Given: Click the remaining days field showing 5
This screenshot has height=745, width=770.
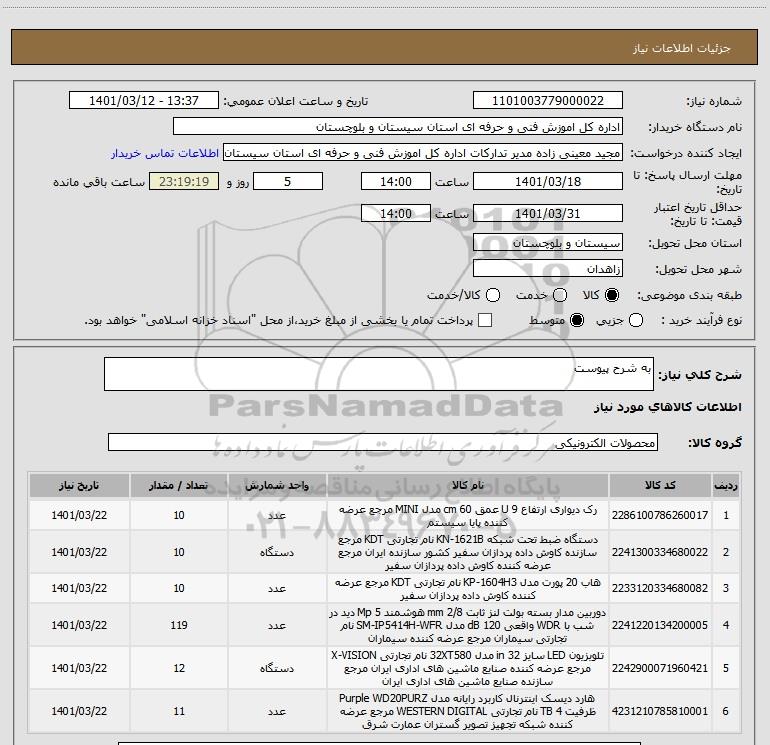Looking at the screenshot, I should [288, 182].
